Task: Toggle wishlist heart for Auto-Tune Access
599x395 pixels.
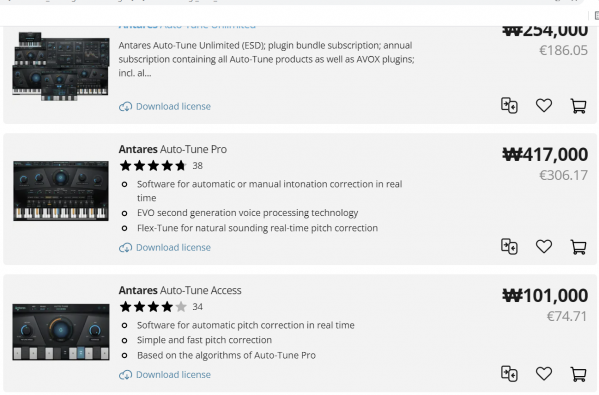Action: tap(544, 374)
